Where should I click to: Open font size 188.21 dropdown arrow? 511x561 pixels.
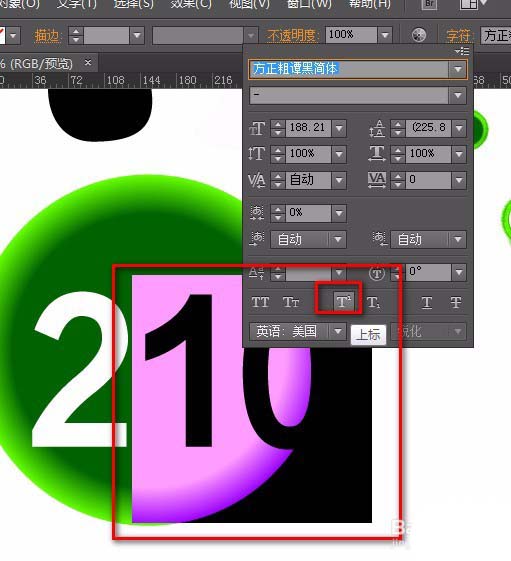(339, 128)
